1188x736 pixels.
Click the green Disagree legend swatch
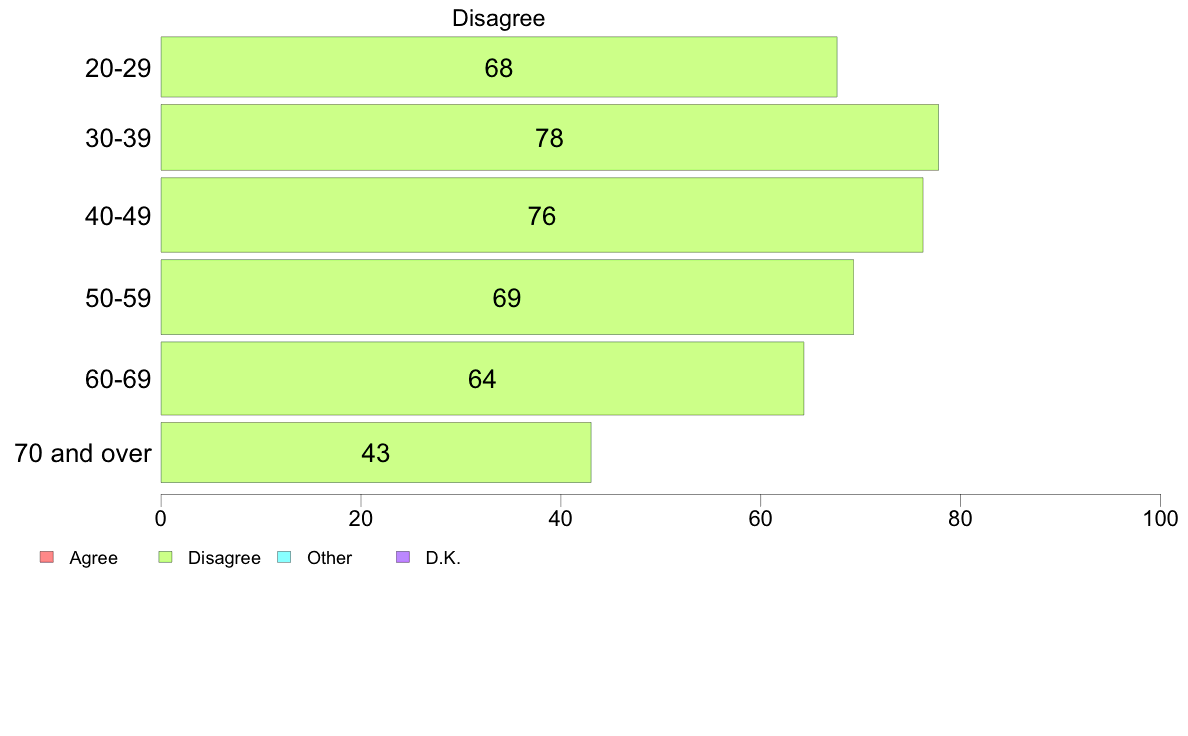coord(165,557)
